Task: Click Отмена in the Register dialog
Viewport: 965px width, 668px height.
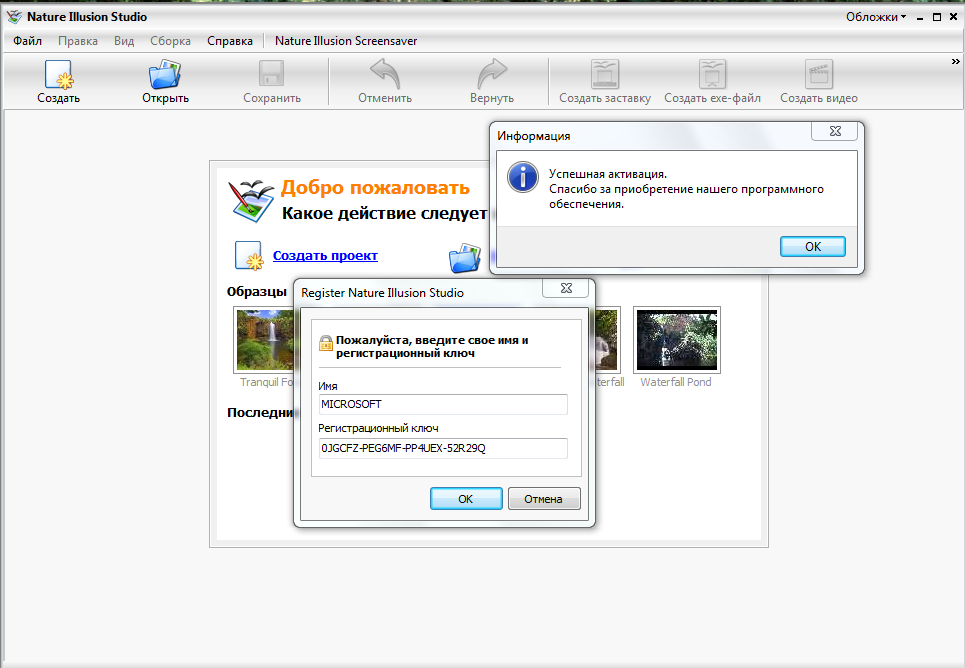Action: (543, 499)
